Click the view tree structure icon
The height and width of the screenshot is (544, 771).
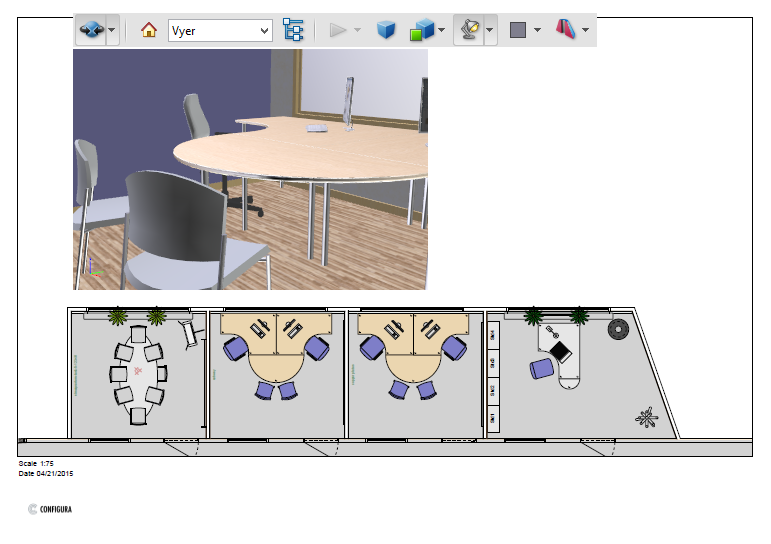(x=293, y=30)
